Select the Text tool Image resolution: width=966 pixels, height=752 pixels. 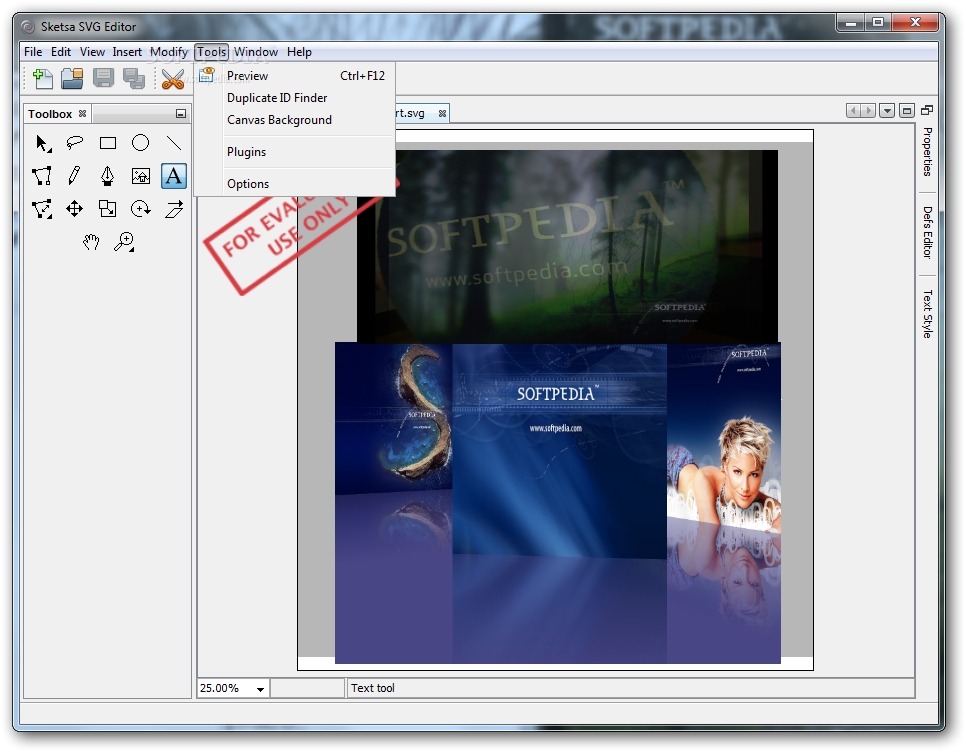(x=174, y=176)
